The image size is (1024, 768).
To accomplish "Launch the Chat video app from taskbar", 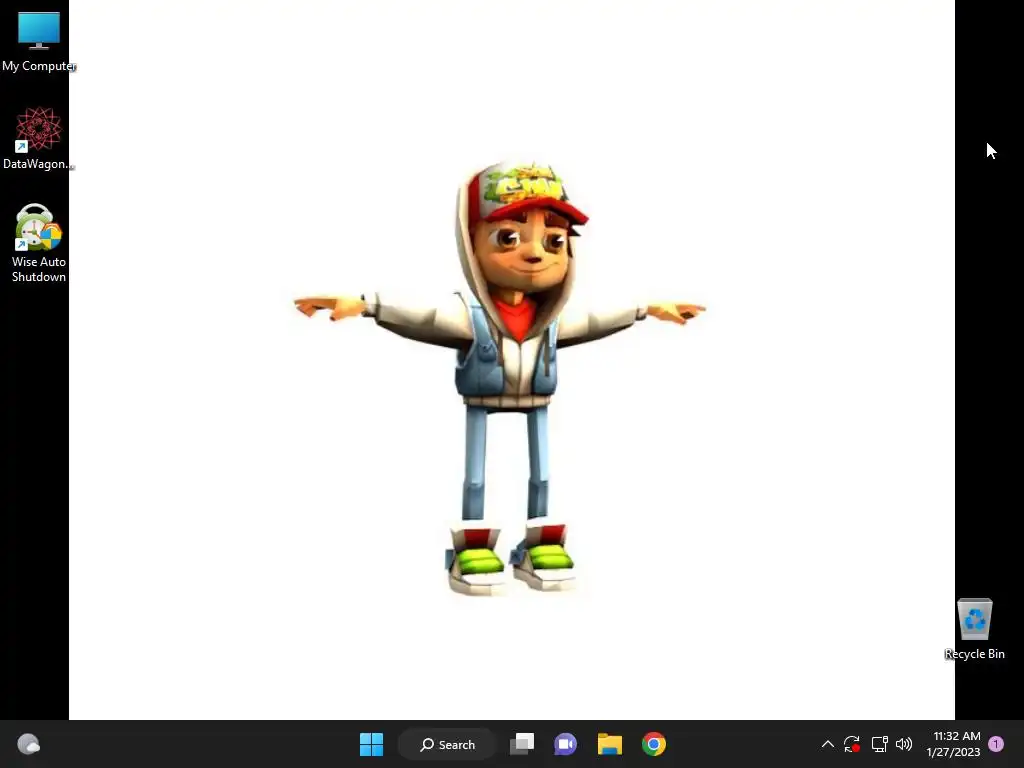I will point(566,744).
